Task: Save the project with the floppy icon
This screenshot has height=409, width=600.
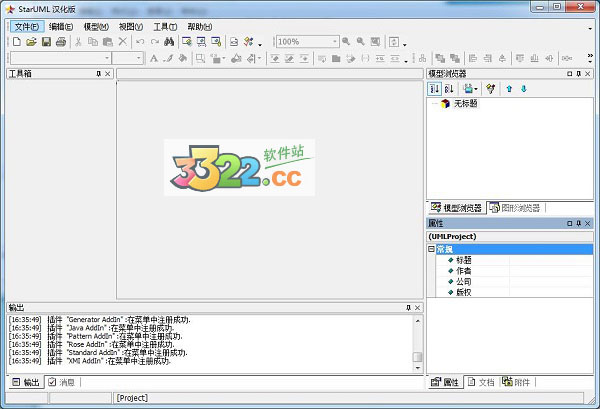Action: (x=46, y=42)
